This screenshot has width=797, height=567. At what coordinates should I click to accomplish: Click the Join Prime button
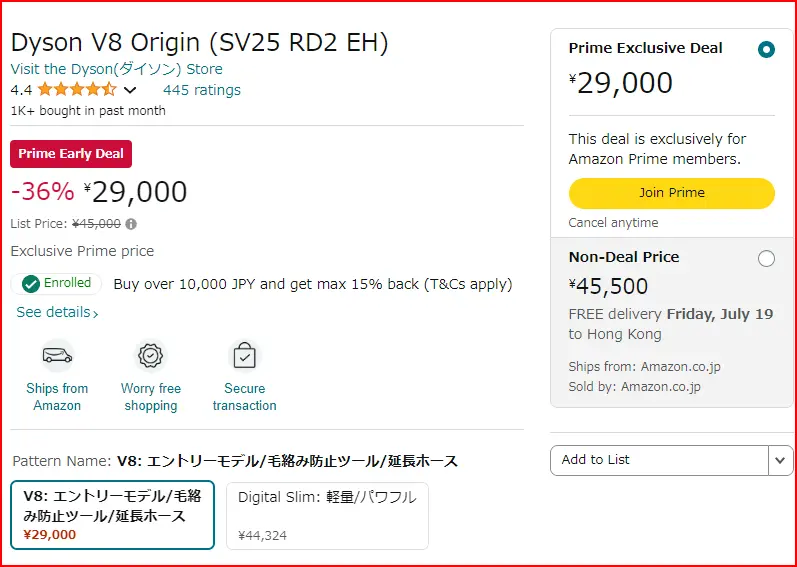point(671,193)
